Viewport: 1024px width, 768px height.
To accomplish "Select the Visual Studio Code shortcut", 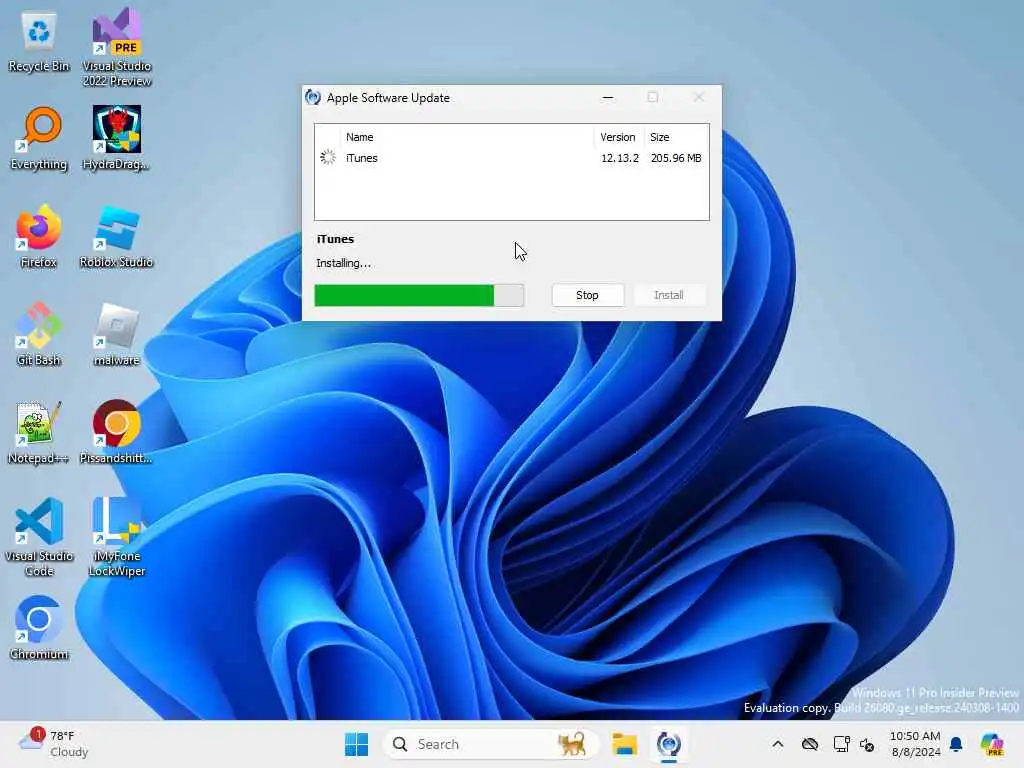I will point(39,537).
